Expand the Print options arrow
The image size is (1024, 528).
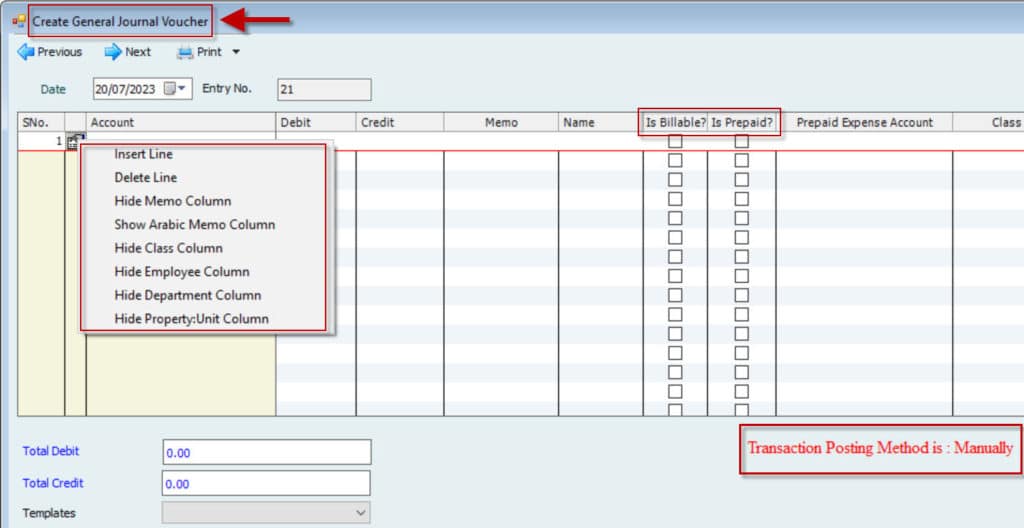coord(236,52)
